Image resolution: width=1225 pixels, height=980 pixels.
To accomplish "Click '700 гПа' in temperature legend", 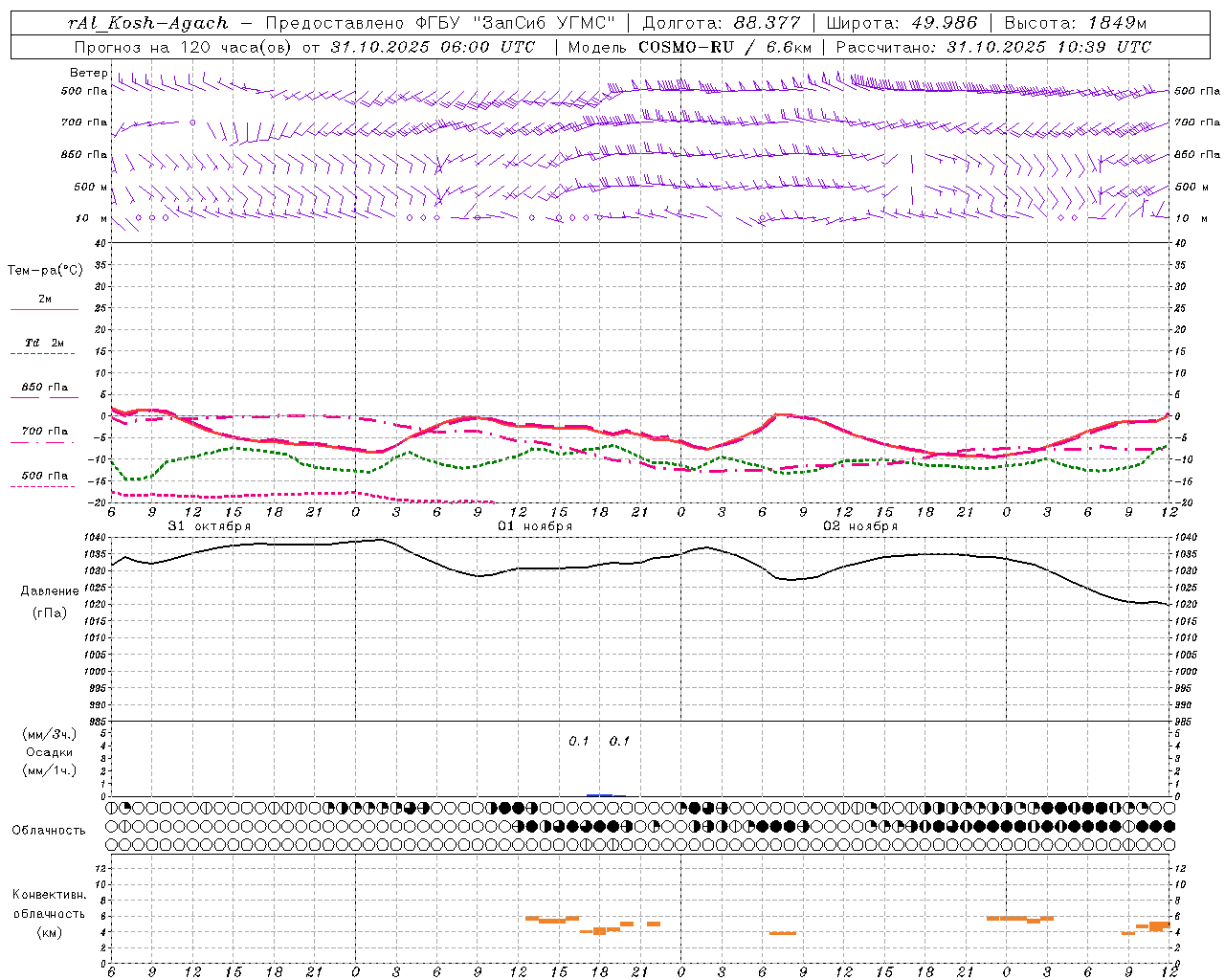I will [45, 432].
